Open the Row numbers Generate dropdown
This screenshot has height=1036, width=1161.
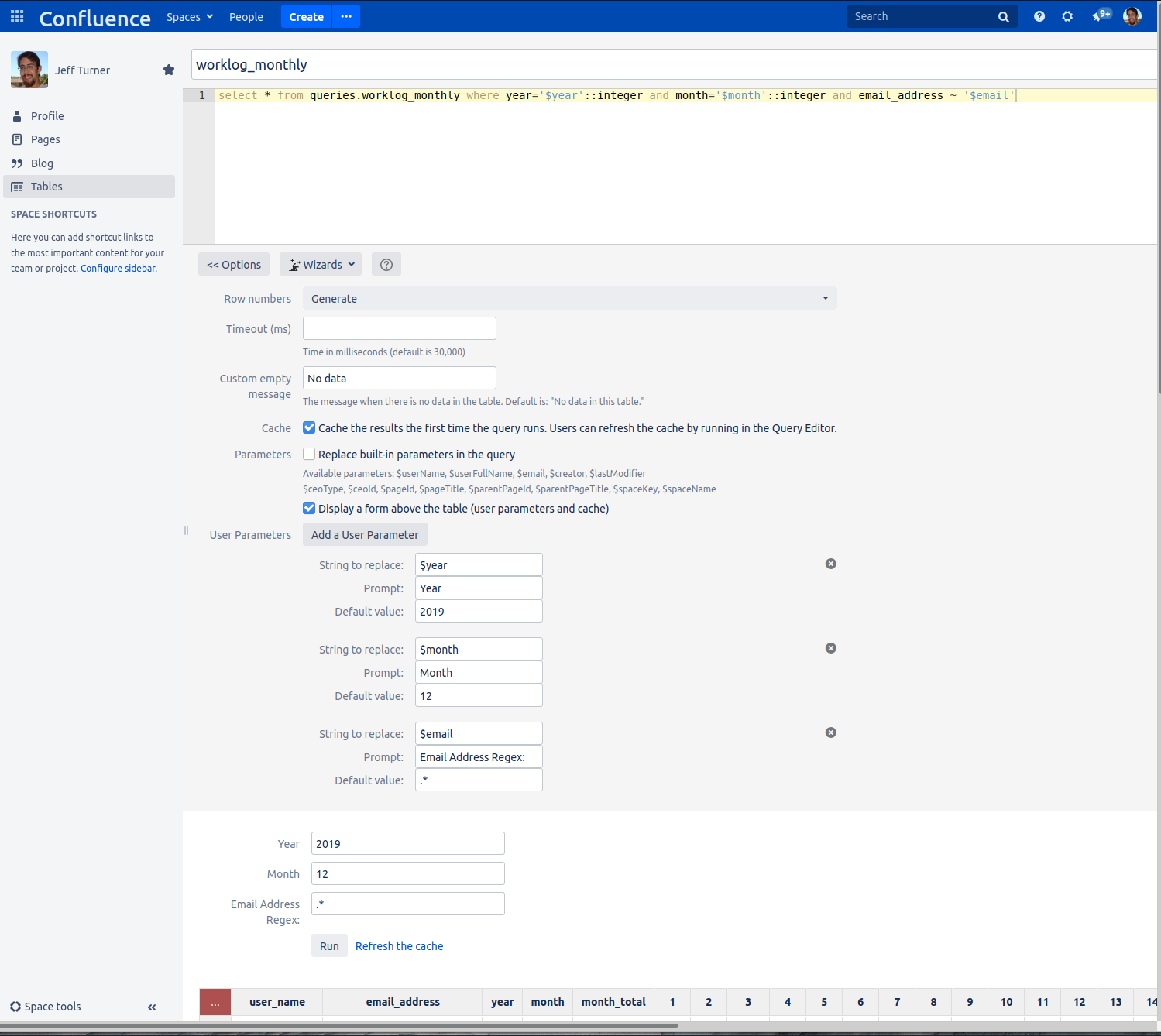click(569, 299)
